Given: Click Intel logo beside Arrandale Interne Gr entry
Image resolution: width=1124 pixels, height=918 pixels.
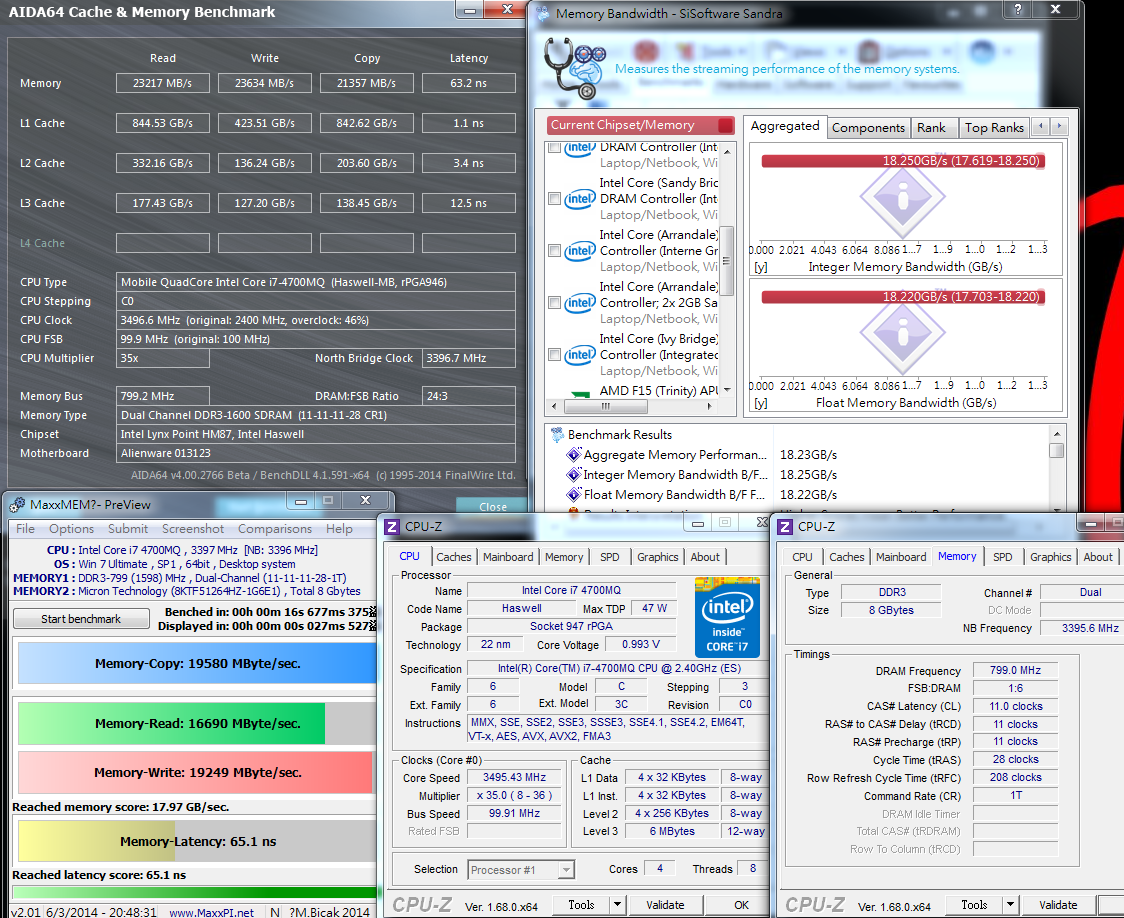Looking at the screenshot, I should [579, 251].
